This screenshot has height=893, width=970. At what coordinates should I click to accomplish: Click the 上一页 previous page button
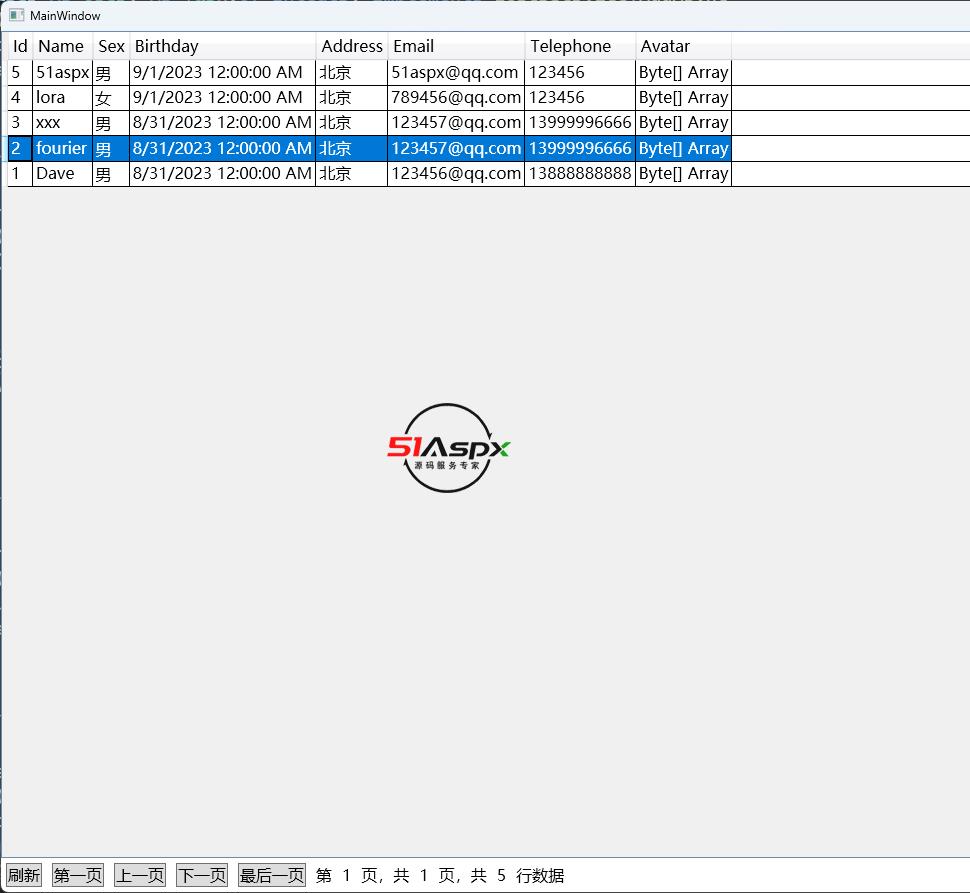(x=140, y=875)
